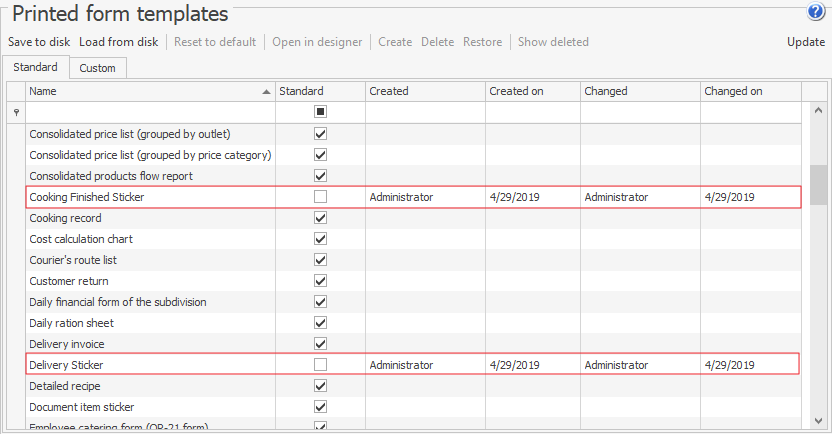The height and width of the screenshot is (434, 832).
Task: Click the Name filter input field
Action: [150, 112]
